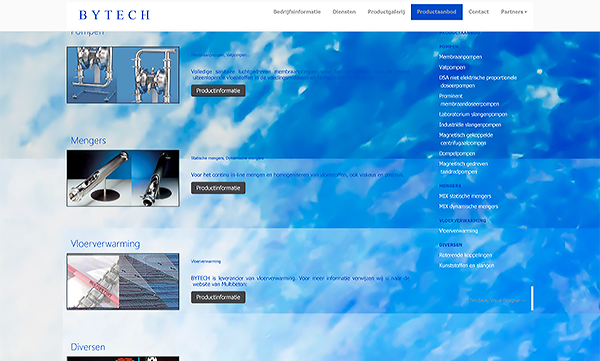The height and width of the screenshot is (361, 600).
Task: Go to the Diensten page
Action: pos(344,12)
